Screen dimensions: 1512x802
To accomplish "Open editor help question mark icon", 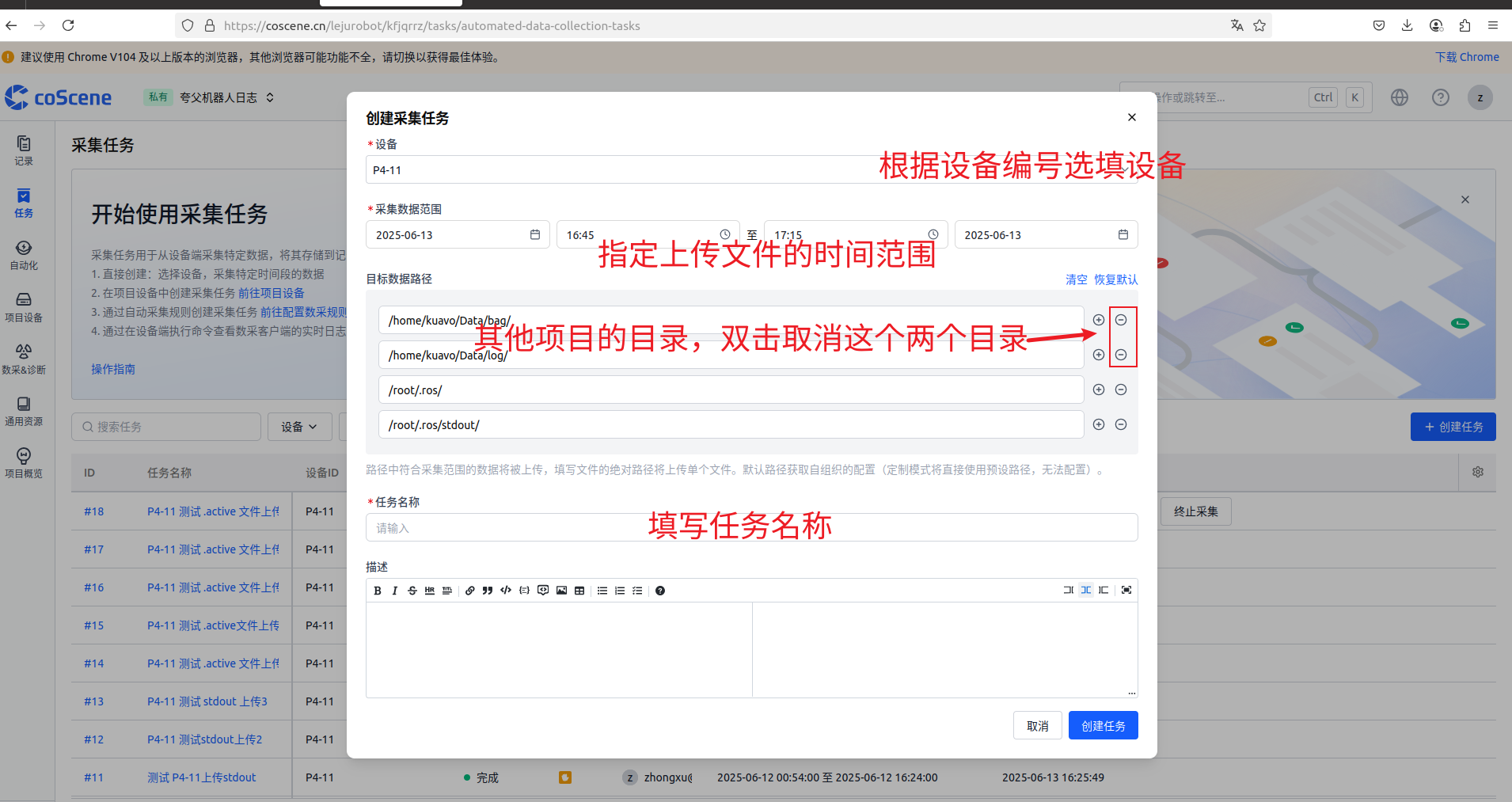I will (660, 591).
